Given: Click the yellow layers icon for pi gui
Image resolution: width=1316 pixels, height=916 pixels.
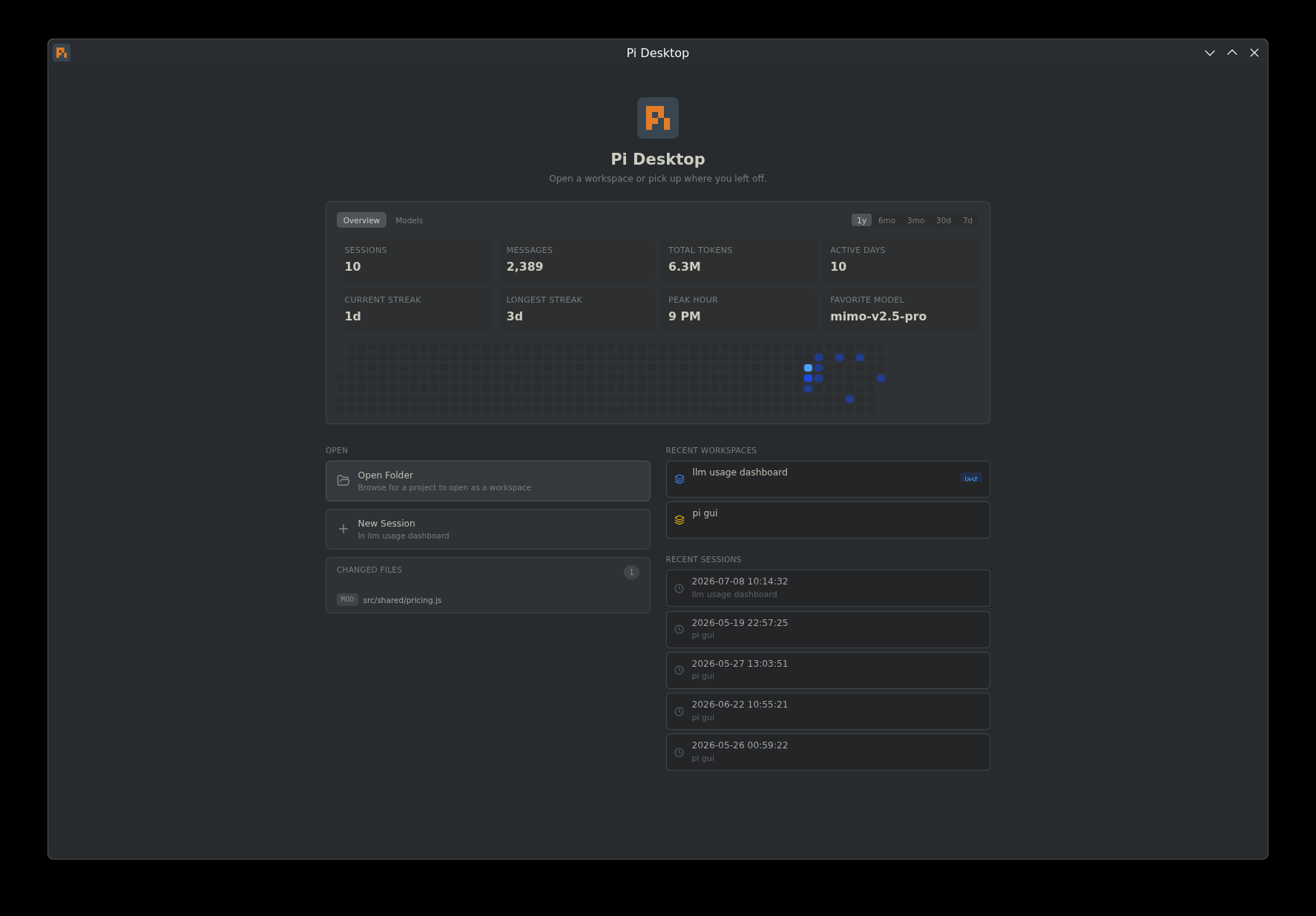Looking at the screenshot, I should pos(680,520).
